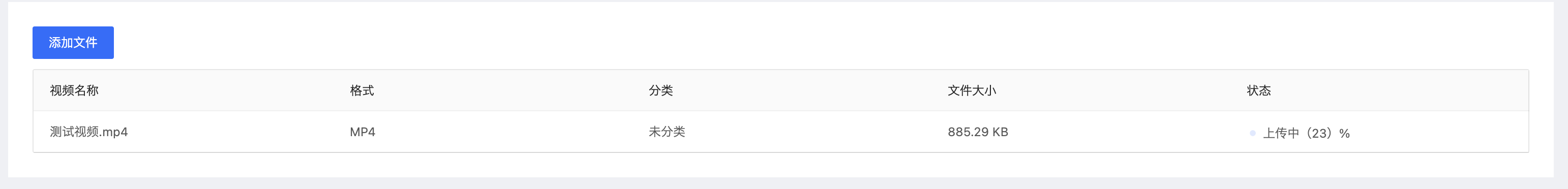
Task: Open the 测试视频.mp4 file name
Action: tap(89, 132)
